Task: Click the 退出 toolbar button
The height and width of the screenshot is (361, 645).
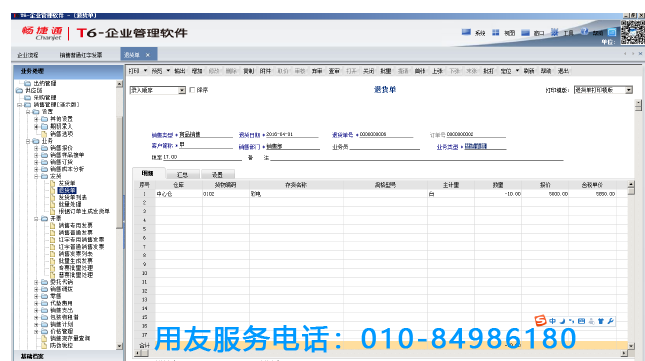Action: 563,71
